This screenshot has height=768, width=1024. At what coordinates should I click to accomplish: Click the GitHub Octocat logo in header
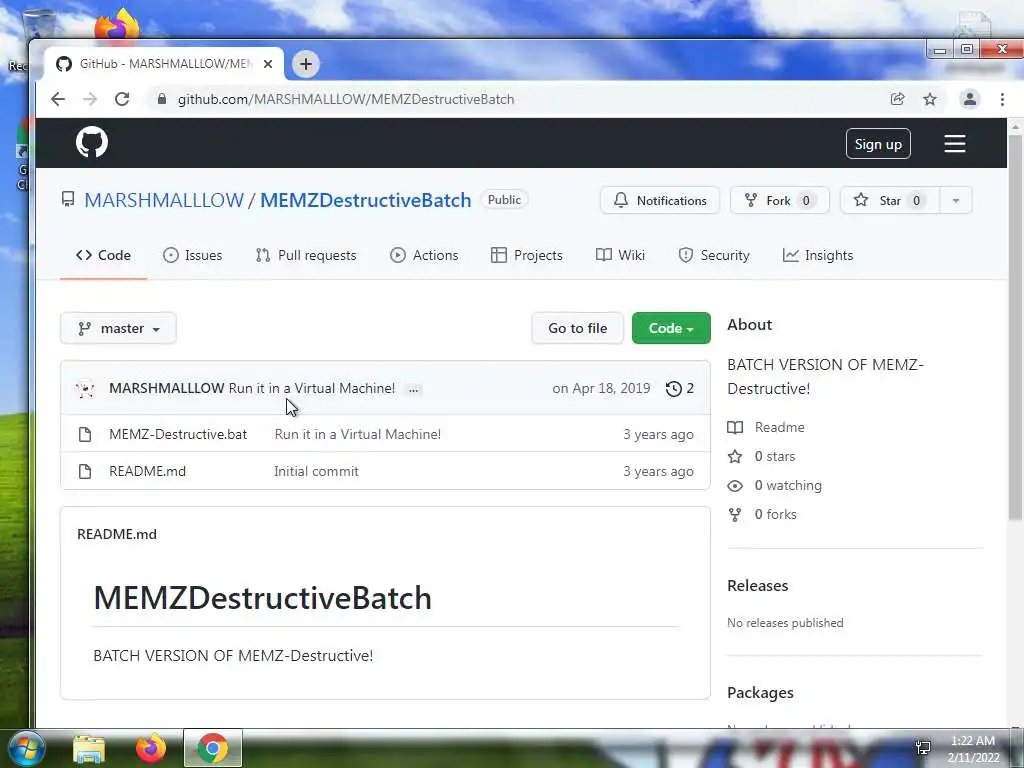pos(91,142)
